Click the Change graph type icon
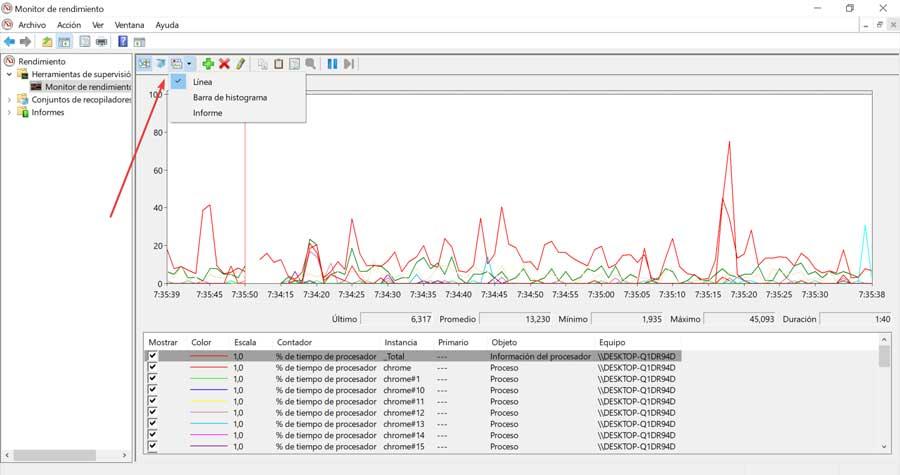 177,64
